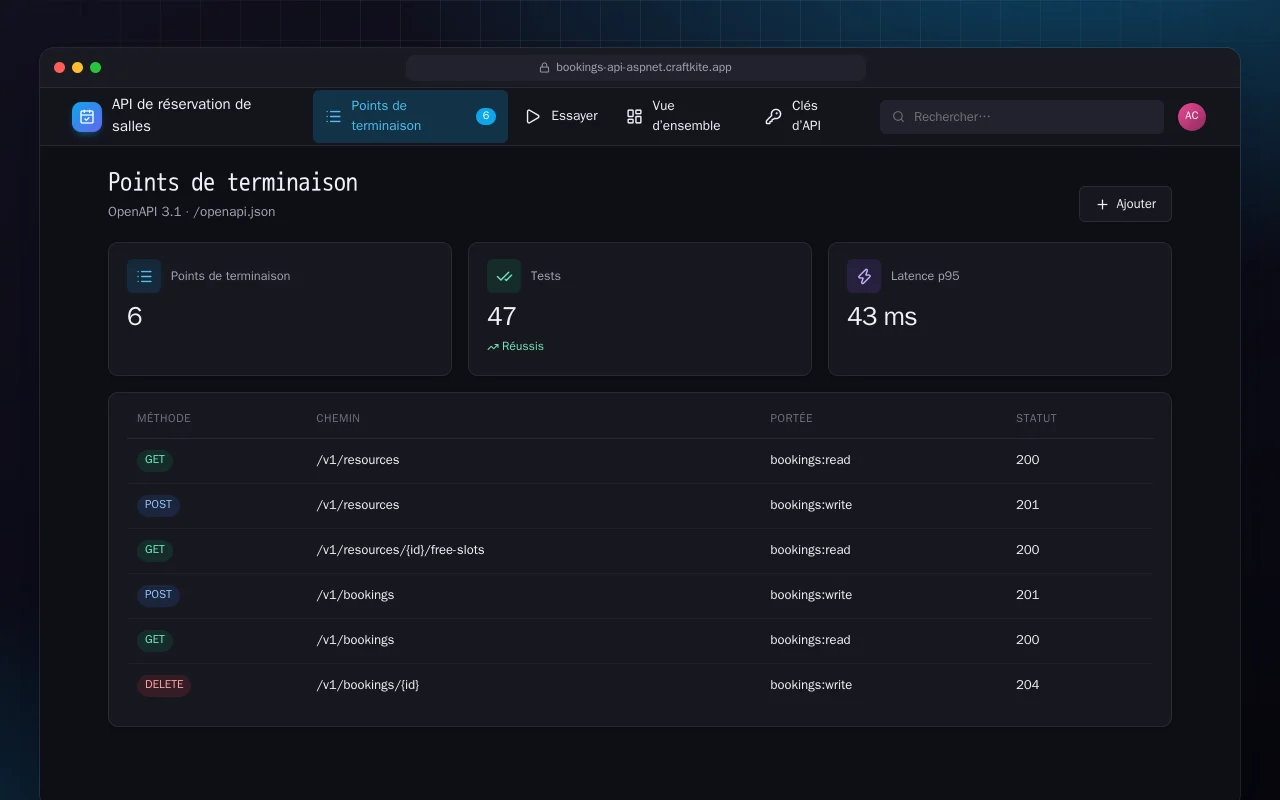The width and height of the screenshot is (1280, 800).
Task: Switch to the Essayer tab
Action: (x=562, y=117)
